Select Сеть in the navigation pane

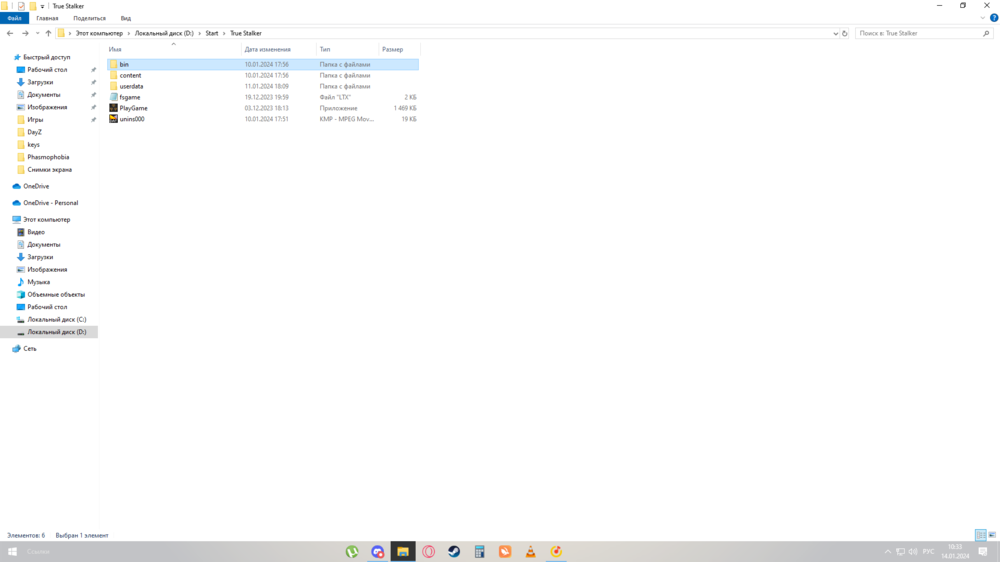29,349
